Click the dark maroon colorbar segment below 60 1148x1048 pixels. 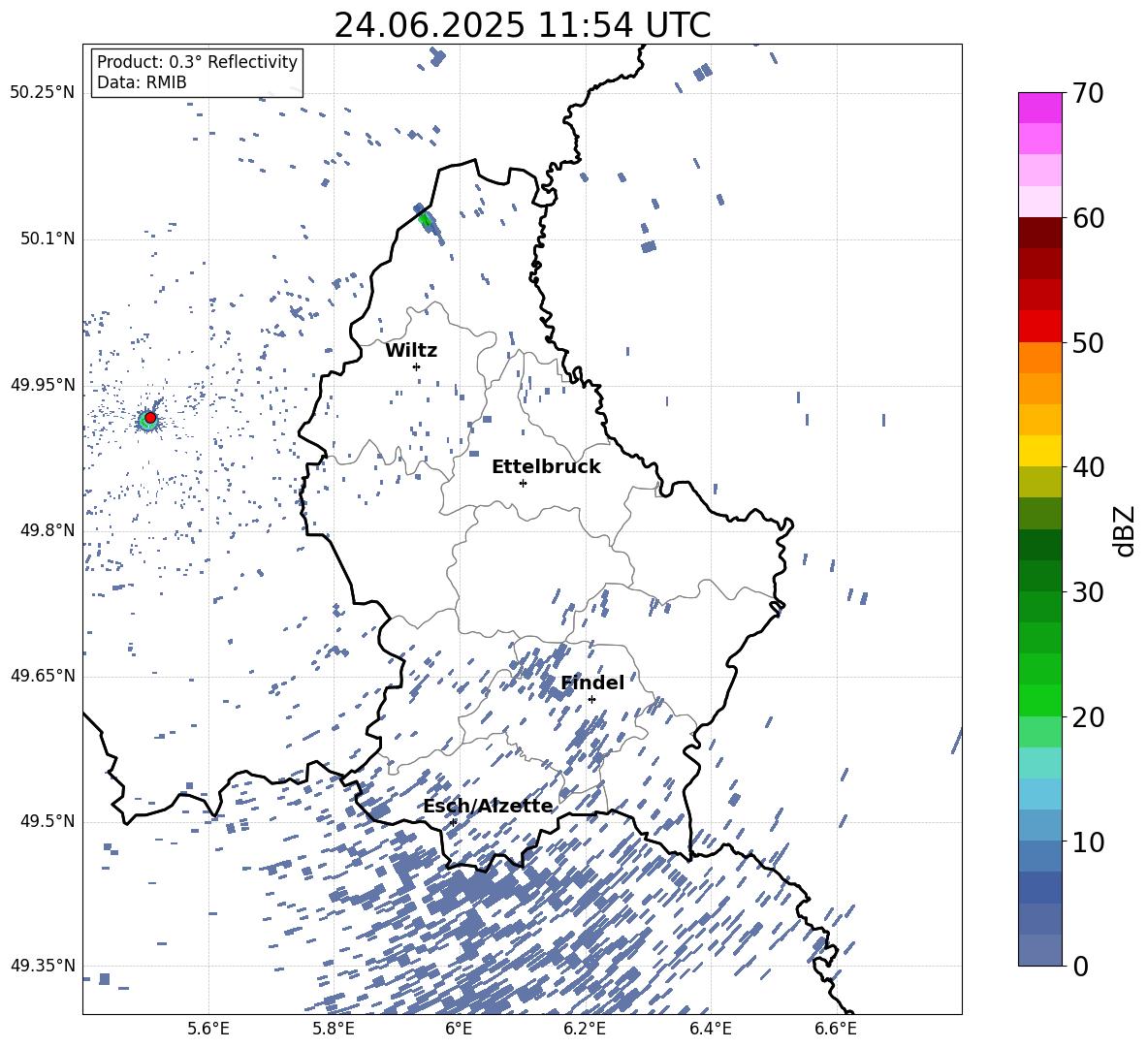[1039, 233]
